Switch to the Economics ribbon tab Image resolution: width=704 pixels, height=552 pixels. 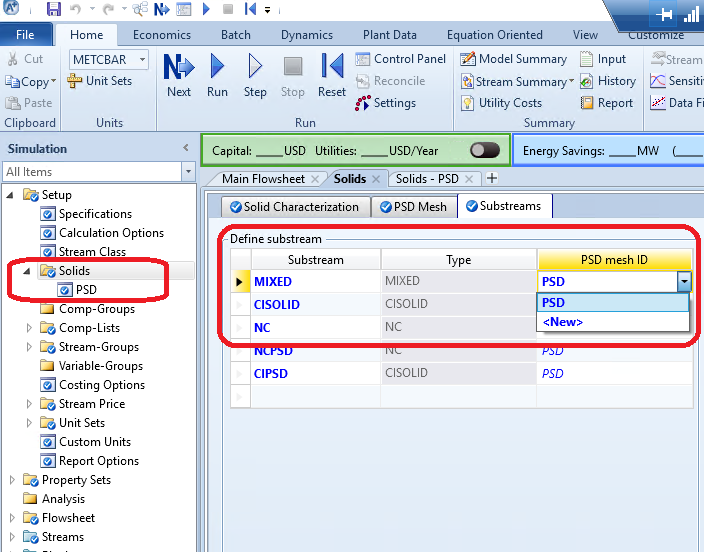click(x=162, y=35)
